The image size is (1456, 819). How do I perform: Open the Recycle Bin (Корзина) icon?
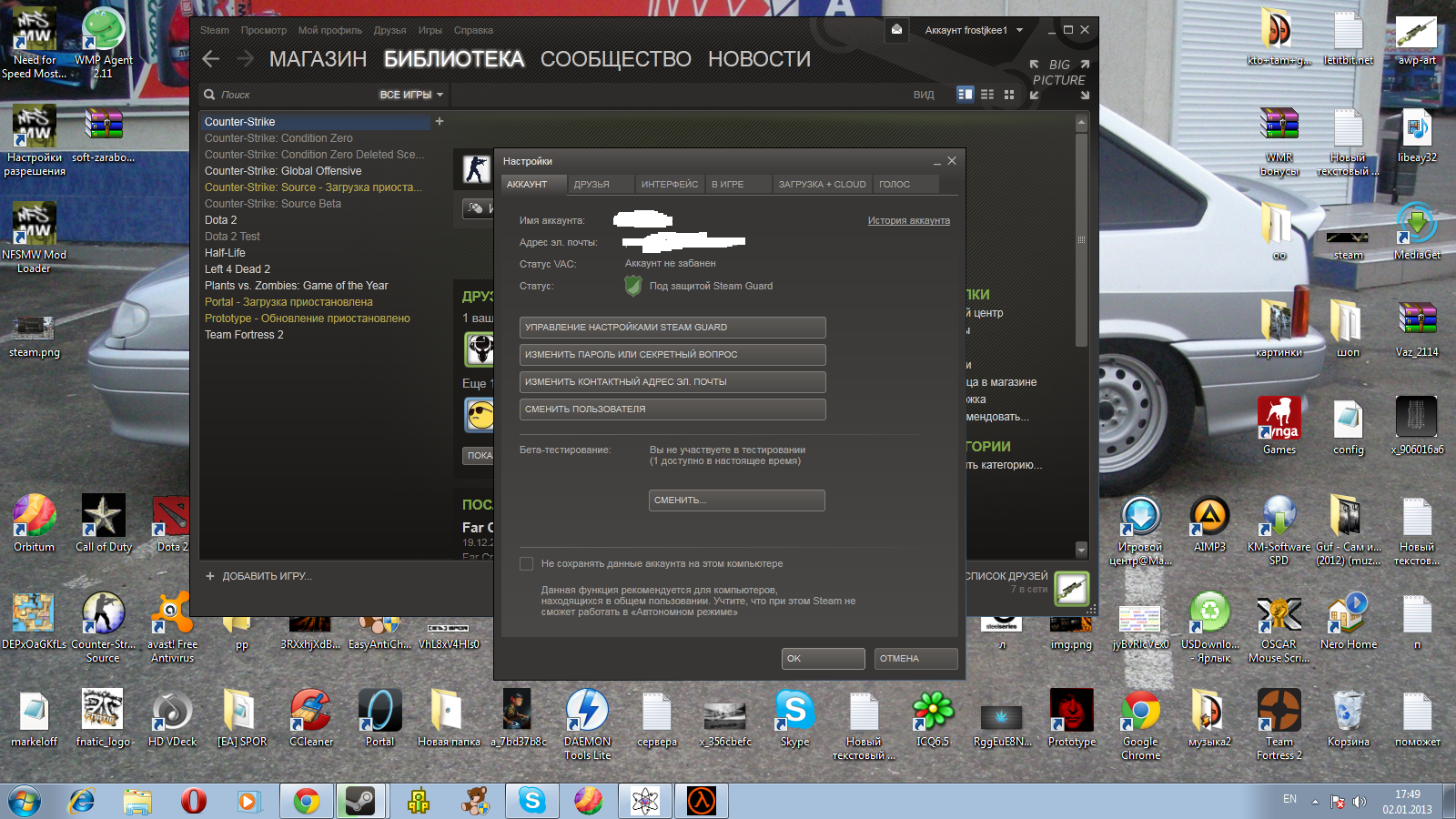point(1348,718)
